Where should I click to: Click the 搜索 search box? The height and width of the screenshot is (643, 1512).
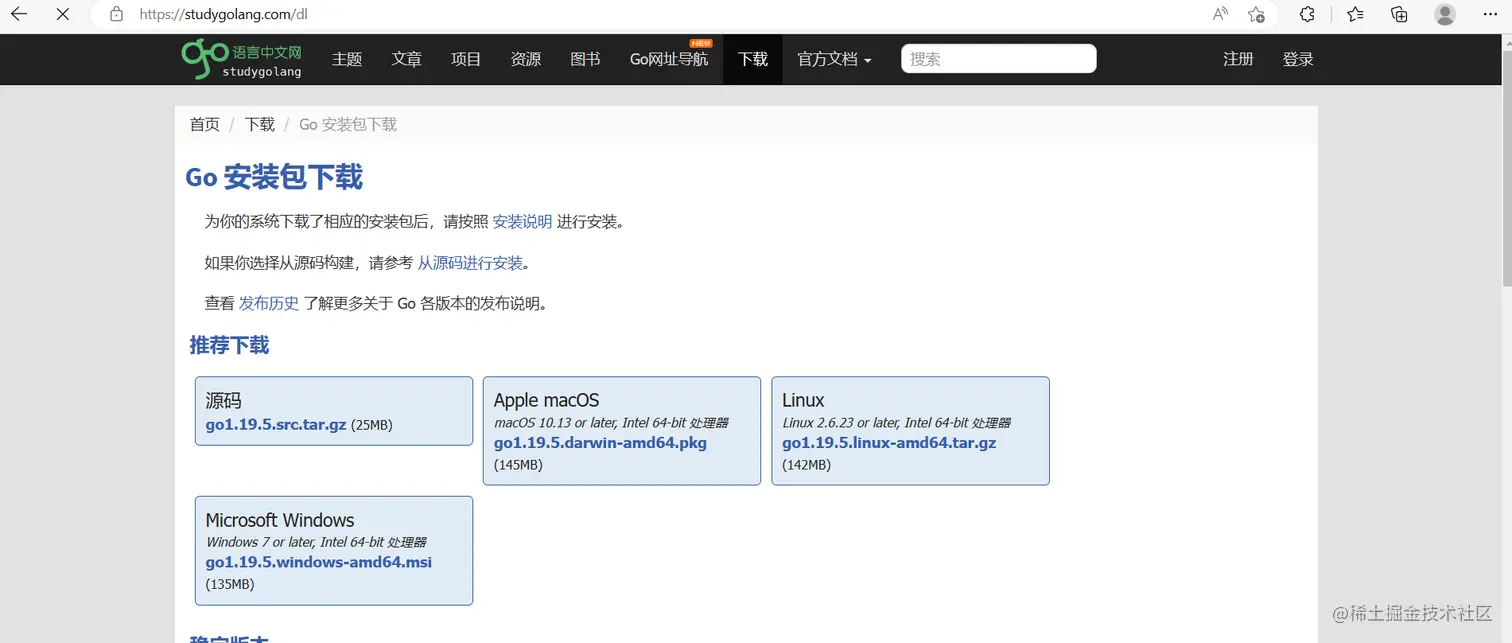pos(998,59)
